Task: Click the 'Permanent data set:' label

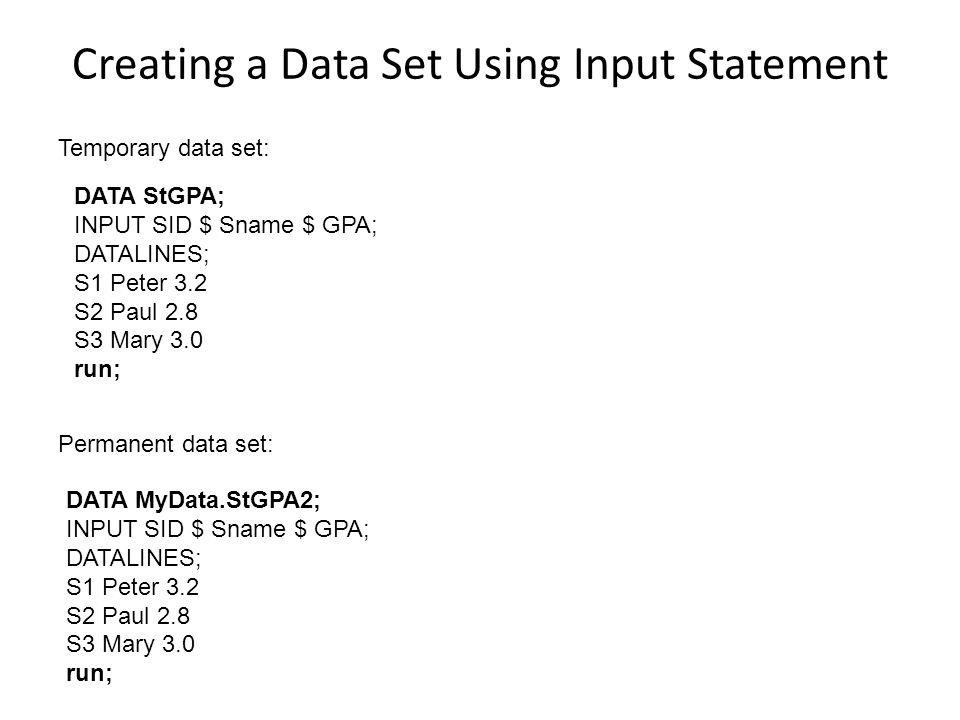Action: pyautogui.click(x=165, y=444)
